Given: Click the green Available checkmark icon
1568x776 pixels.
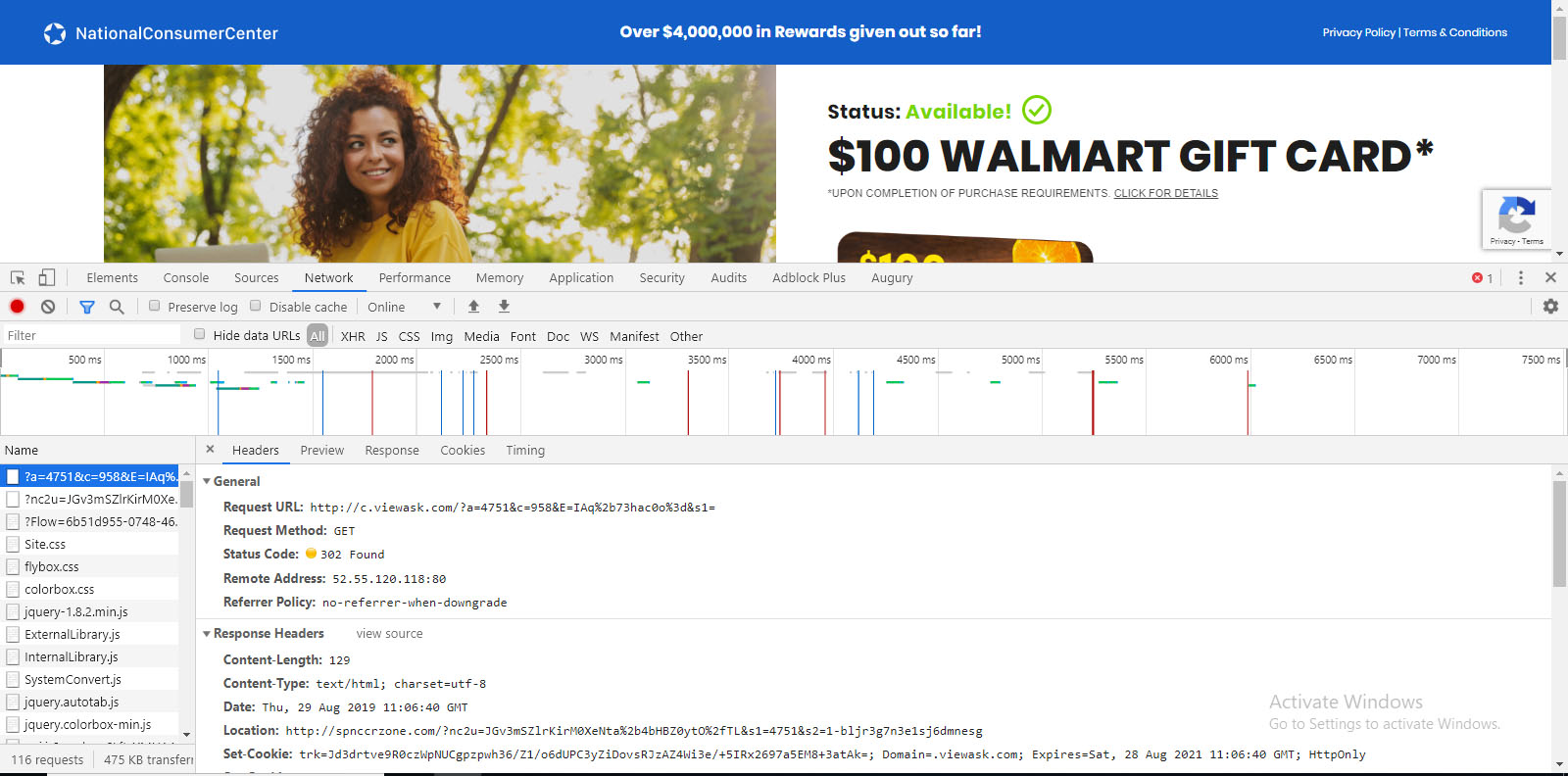Looking at the screenshot, I should tap(1037, 110).
